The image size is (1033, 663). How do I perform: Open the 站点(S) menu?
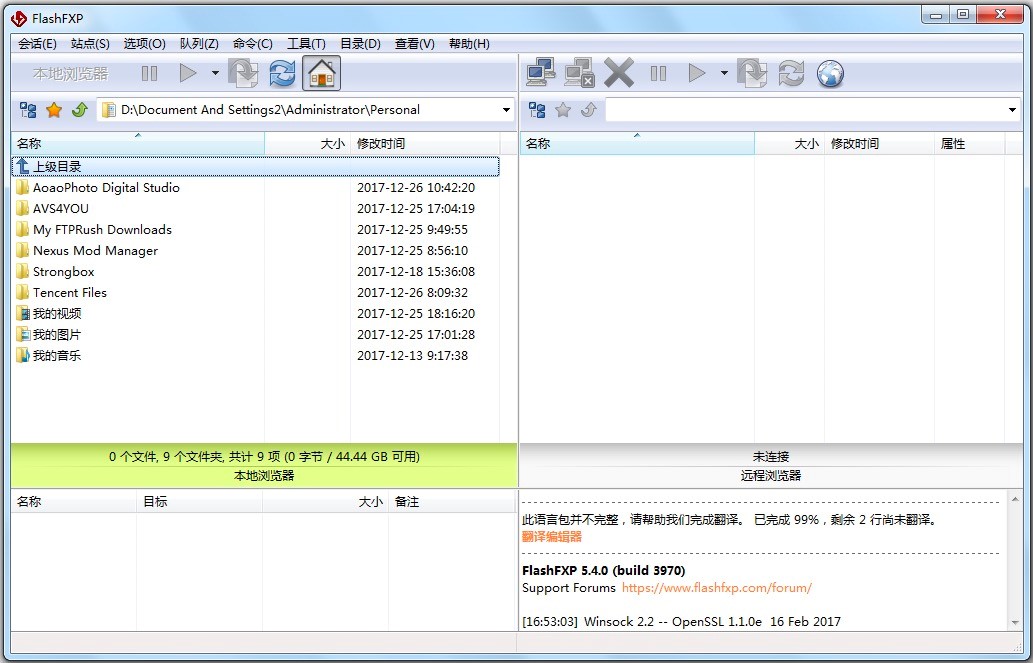tap(90, 44)
